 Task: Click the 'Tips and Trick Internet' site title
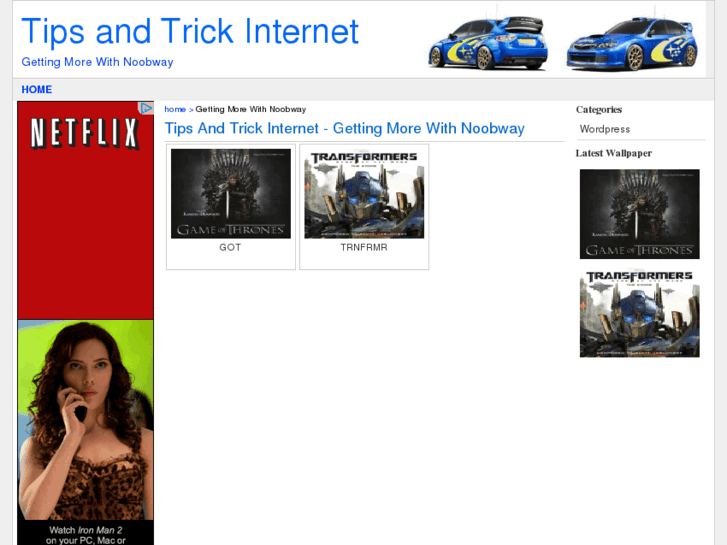click(190, 32)
